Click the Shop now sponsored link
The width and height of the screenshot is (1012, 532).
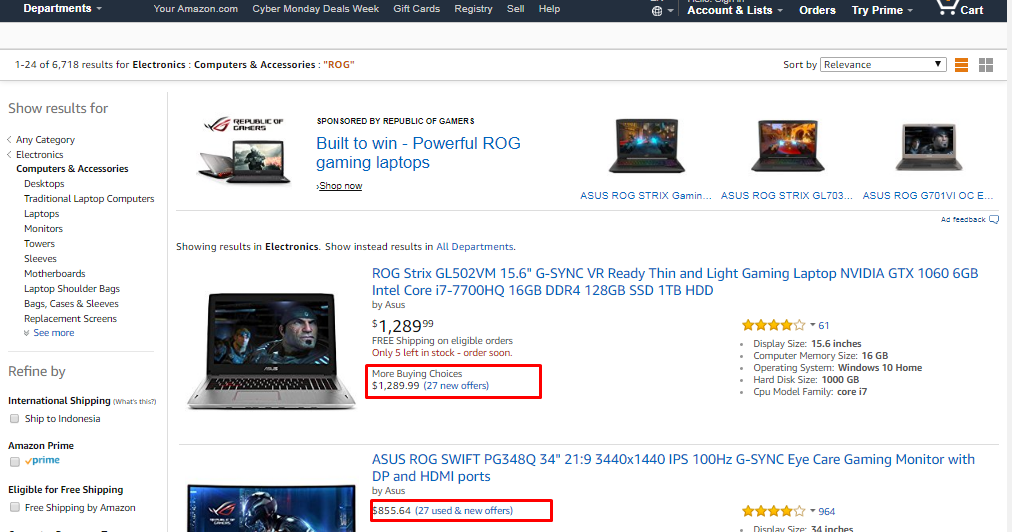point(339,186)
